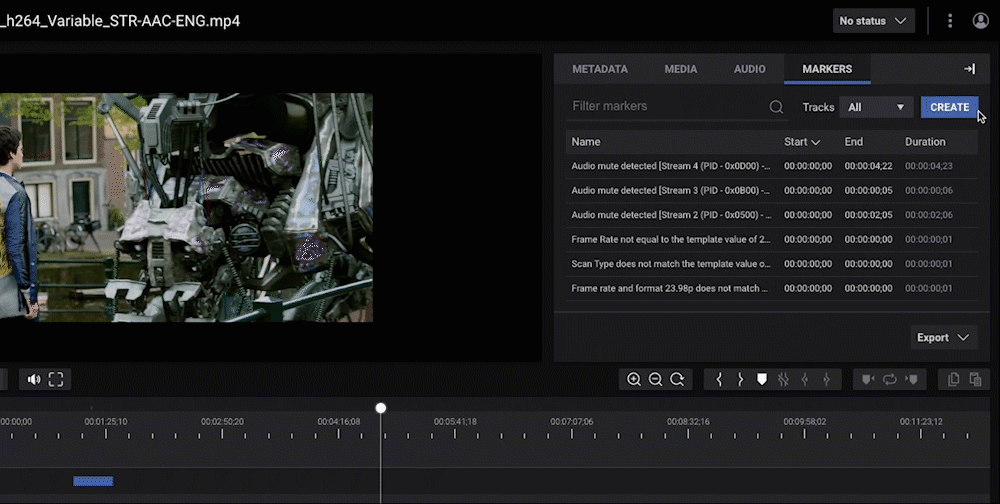Seek to 00:01:25;10 on the ruler
1000x504 pixels.
pos(105,422)
